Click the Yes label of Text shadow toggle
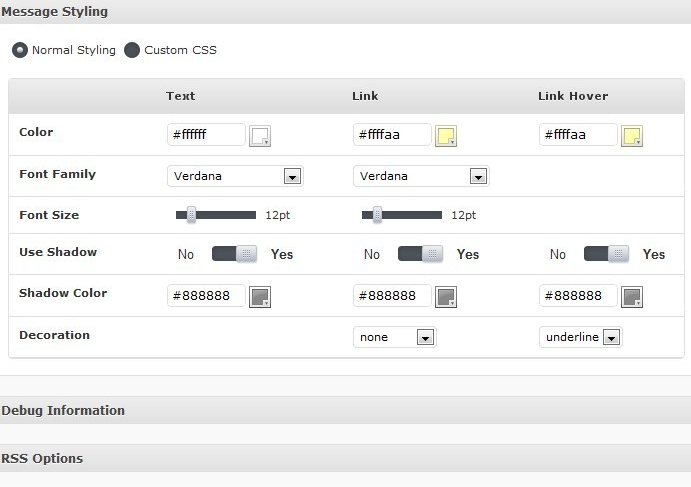 point(282,254)
